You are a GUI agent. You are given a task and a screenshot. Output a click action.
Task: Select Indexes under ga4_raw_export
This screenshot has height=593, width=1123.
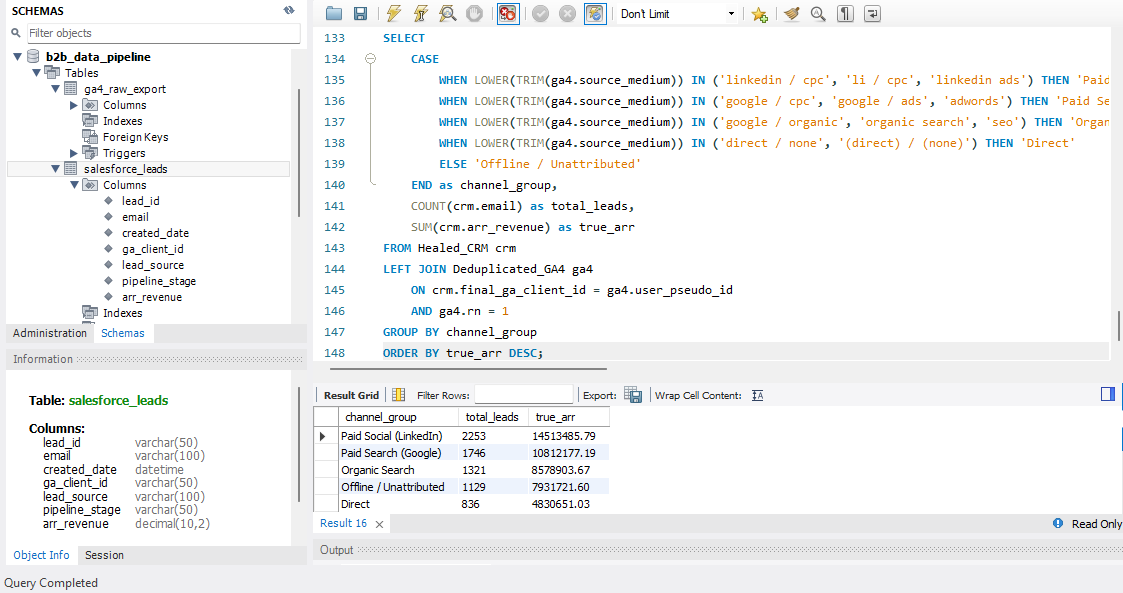click(122, 121)
